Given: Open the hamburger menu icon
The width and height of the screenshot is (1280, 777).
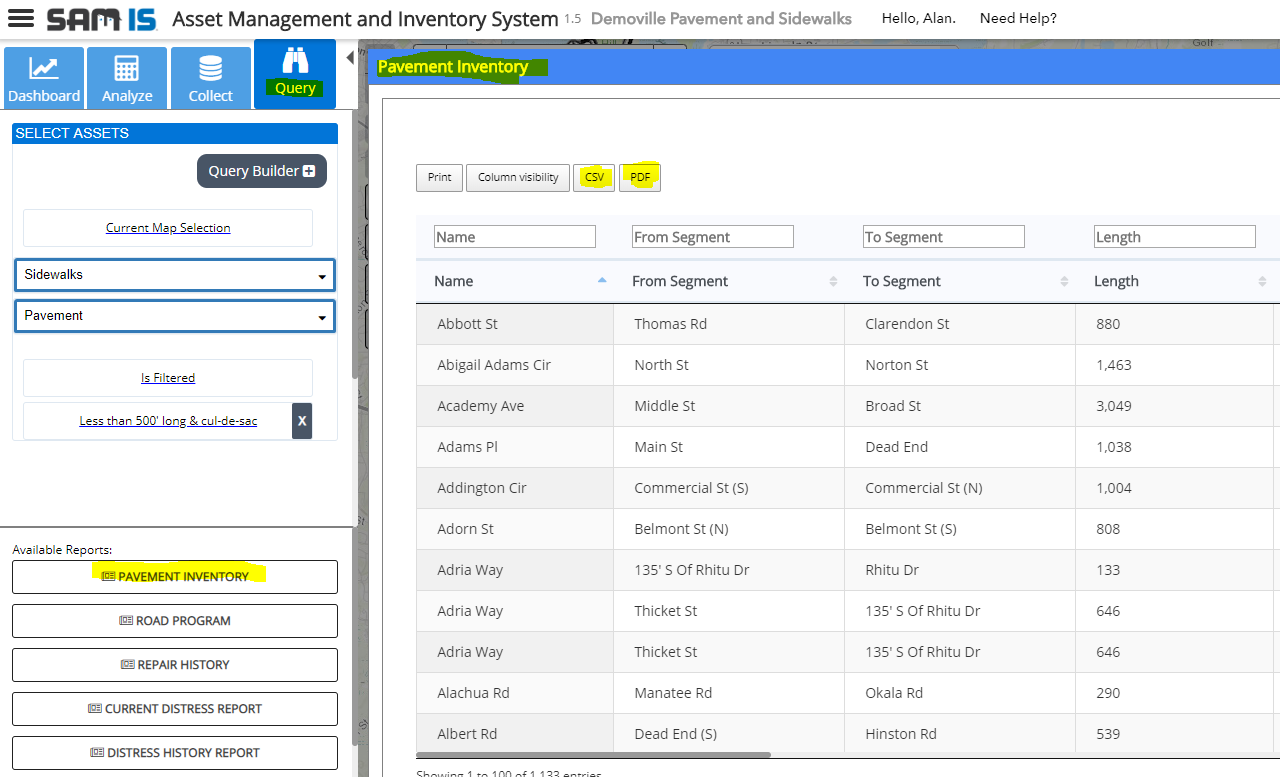Looking at the screenshot, I should click(20, 19).
